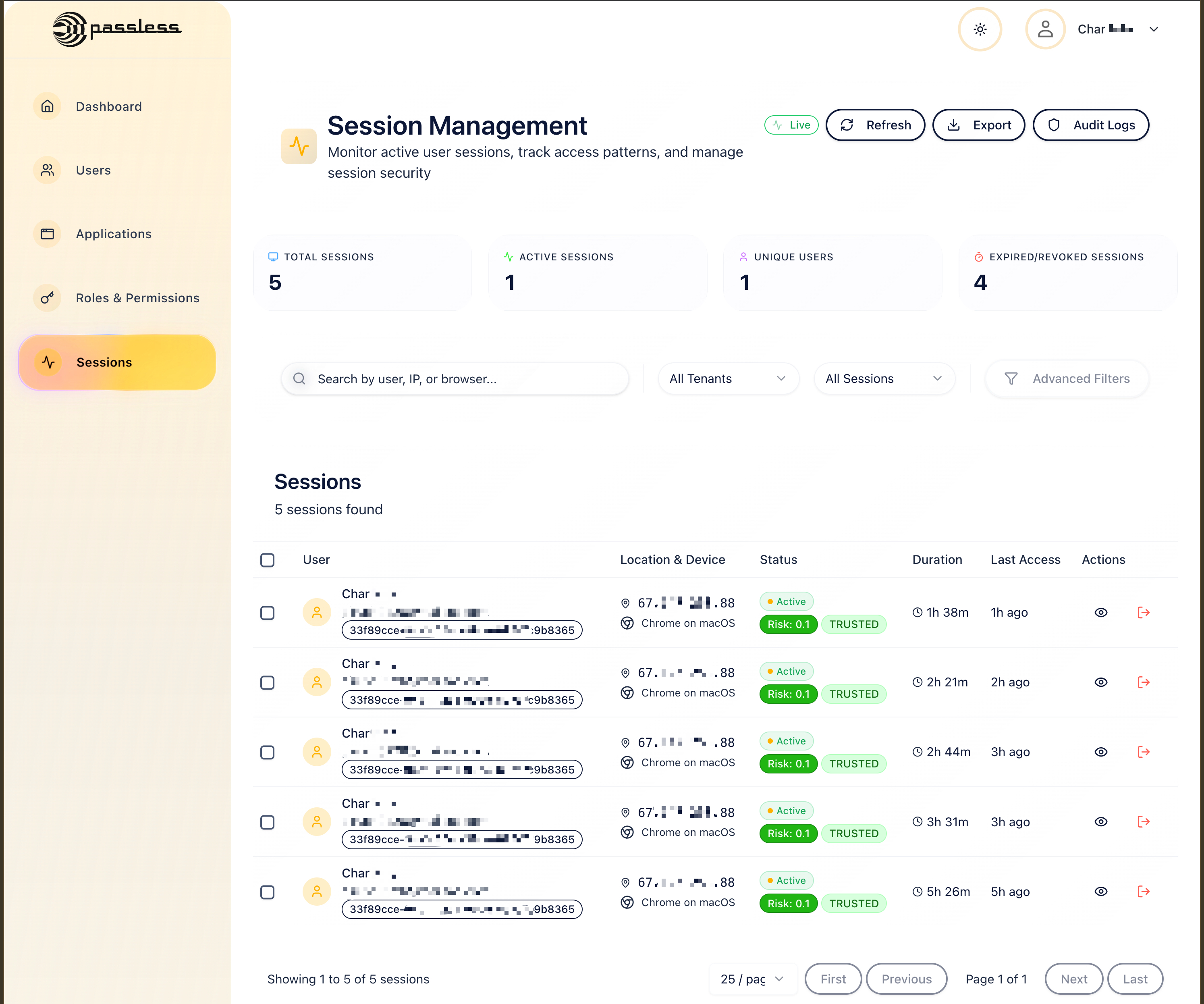Click the user profile avatar icon
This screenshot has width=1204, height=1004.
tap(1045, 29)
